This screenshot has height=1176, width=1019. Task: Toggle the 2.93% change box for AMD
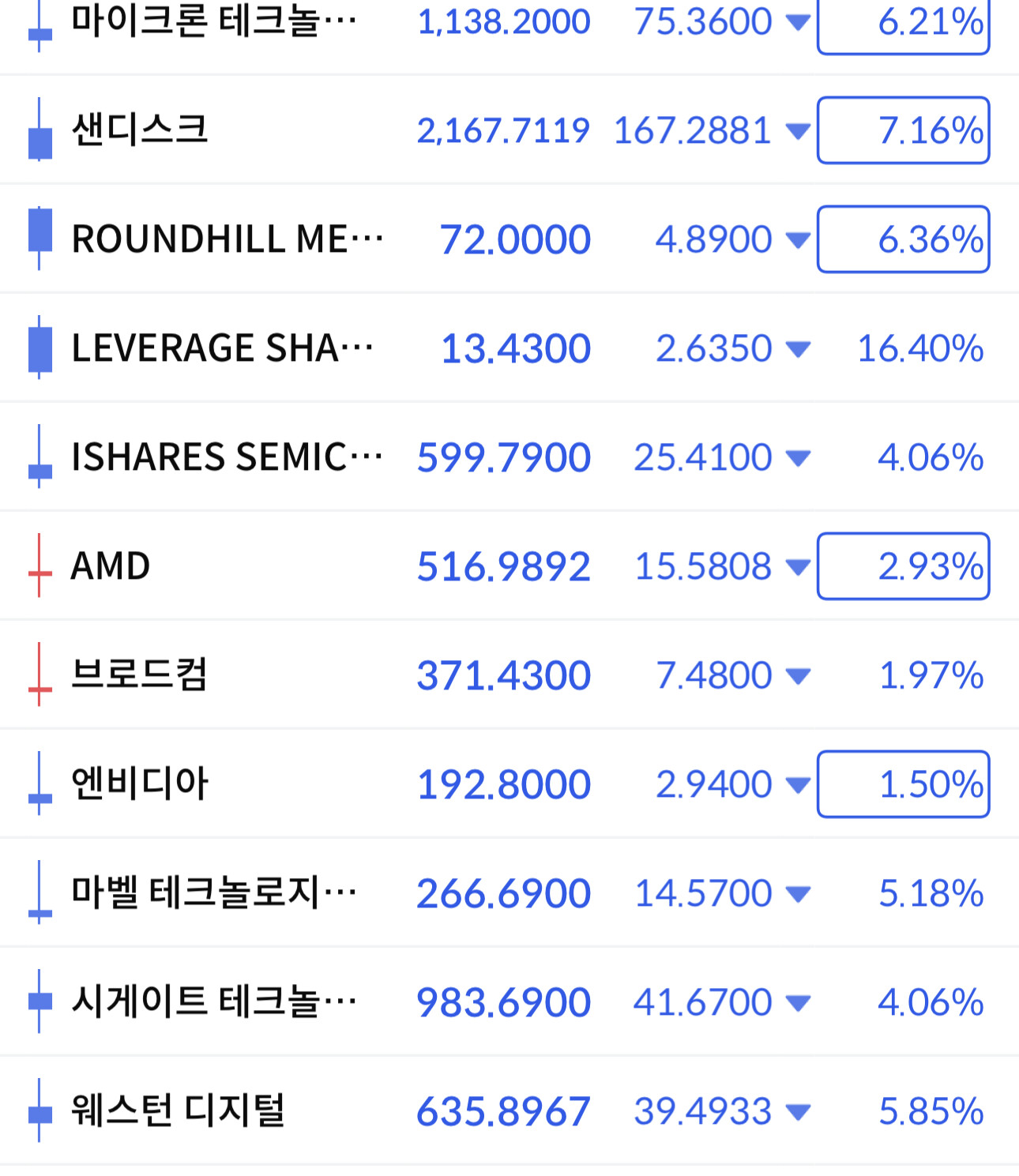pos(904,566)
